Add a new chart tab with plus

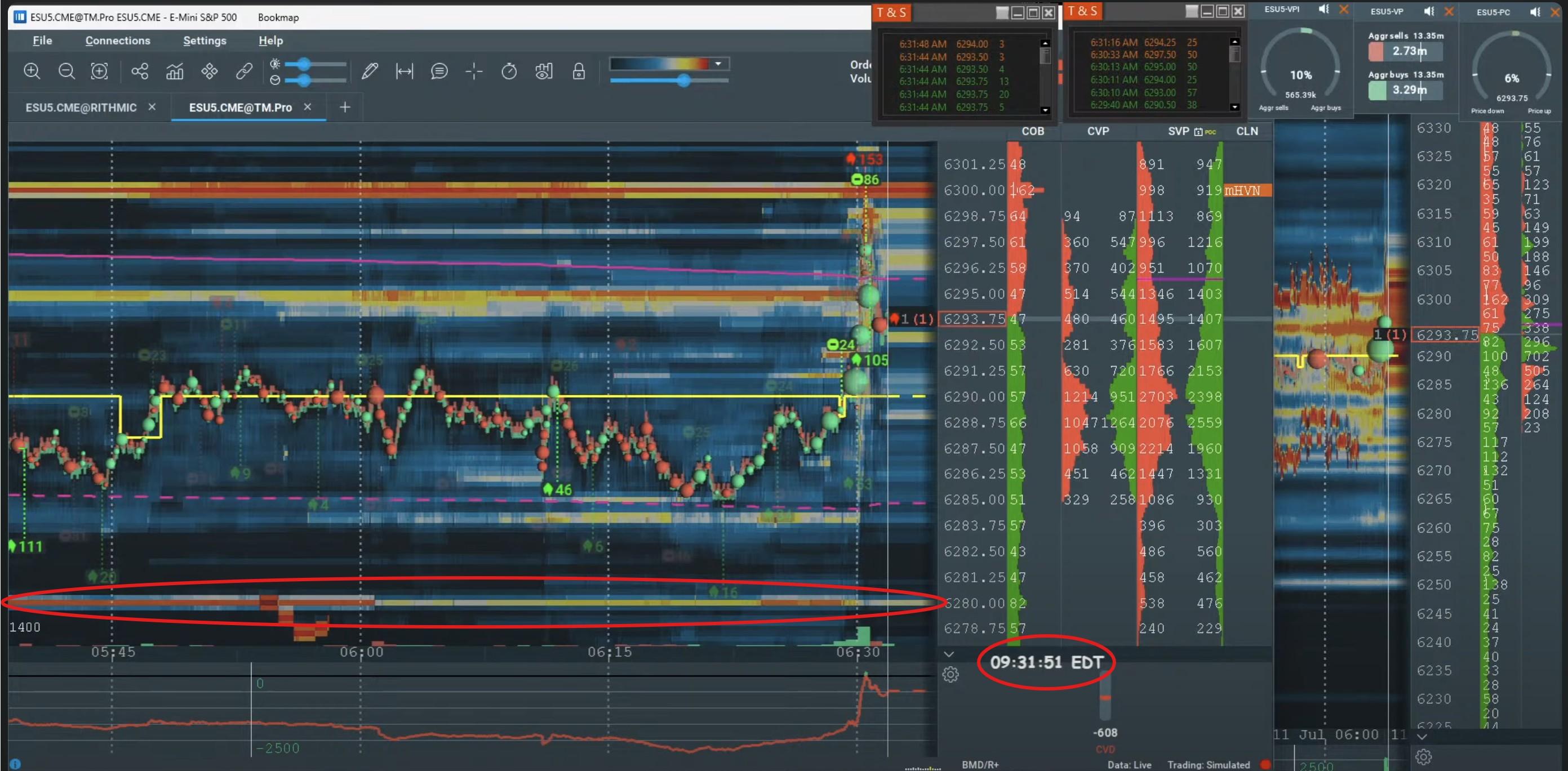pyautogui.click(x=344, y=107)
